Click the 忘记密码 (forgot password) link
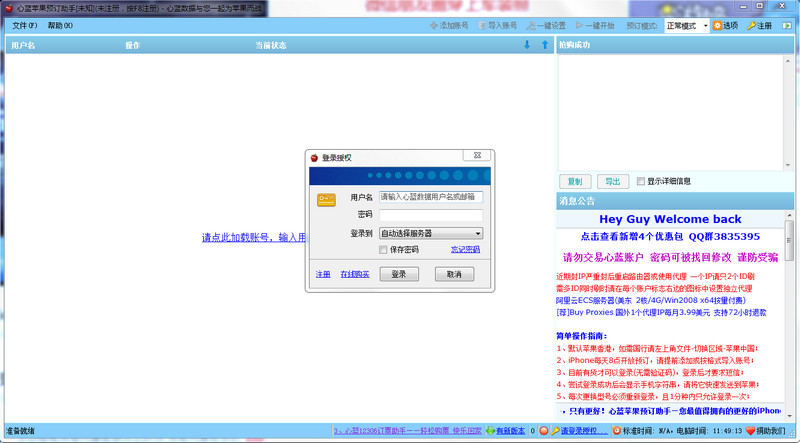 pos(465,249)
